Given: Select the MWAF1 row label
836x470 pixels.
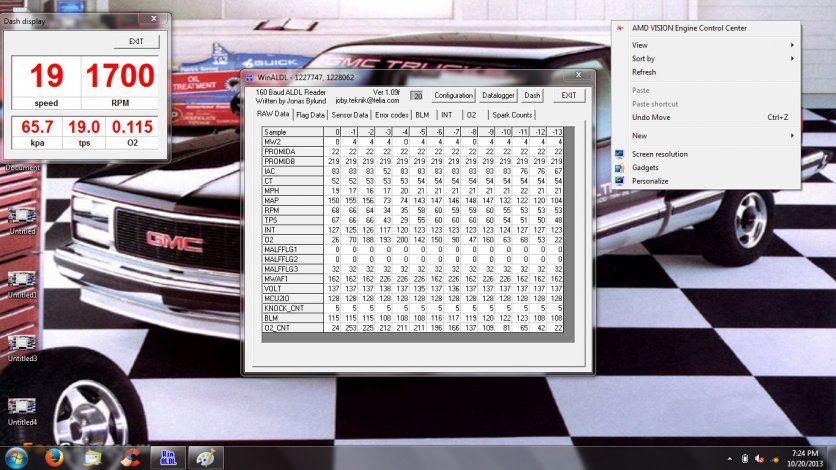Looking at the screenshot, I should coord(292,279).
